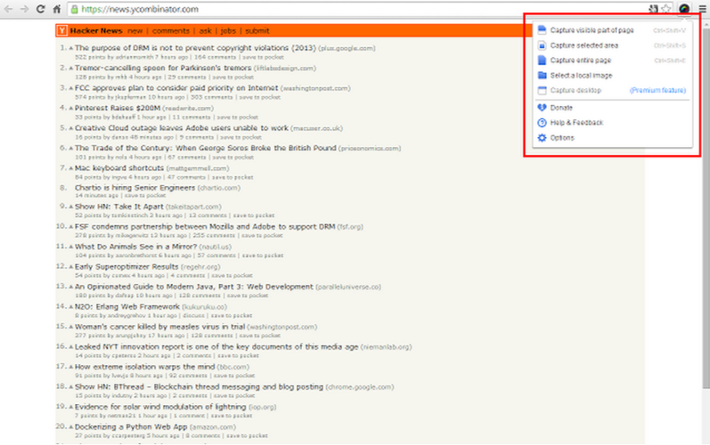
Task: Click the Premium feature link
Action: pos(657,90)
